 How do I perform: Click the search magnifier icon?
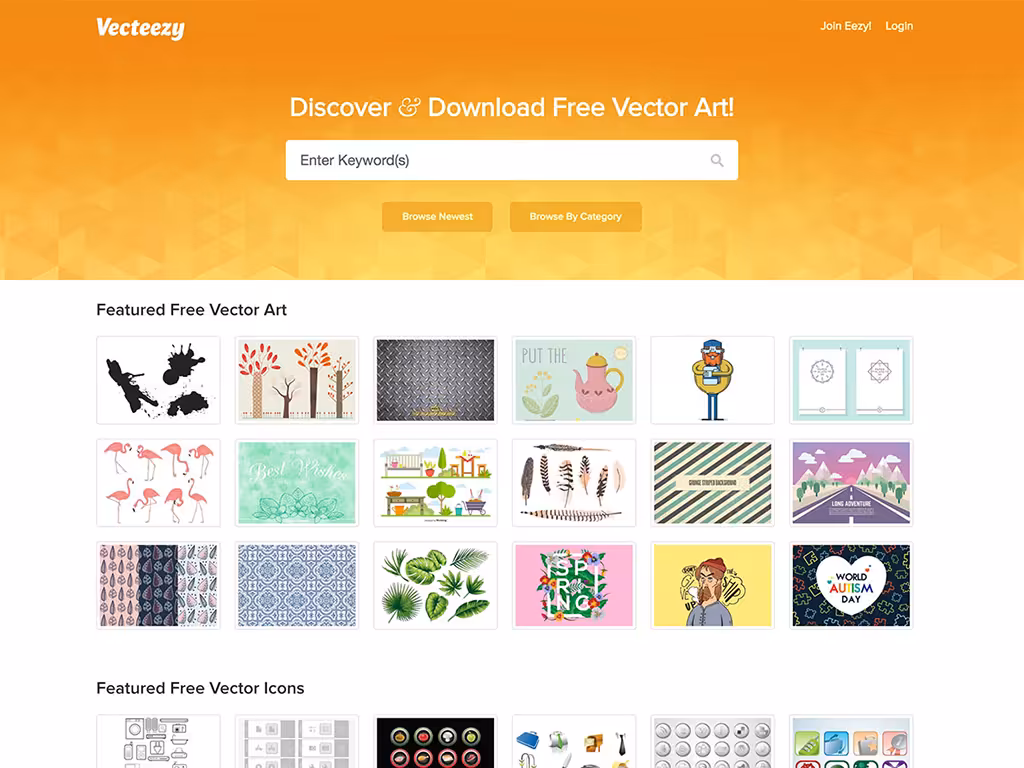(716, 161)
